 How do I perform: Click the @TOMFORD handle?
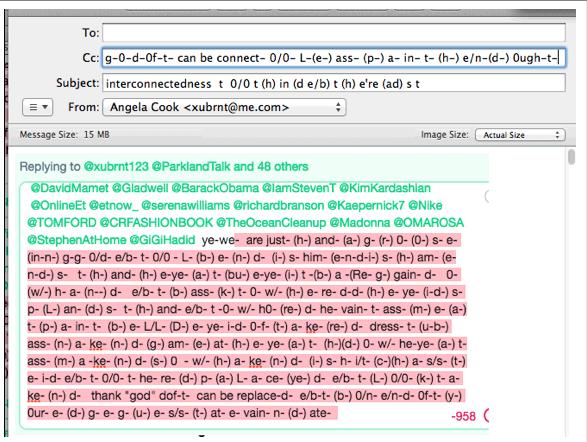[x=62, y=223]
